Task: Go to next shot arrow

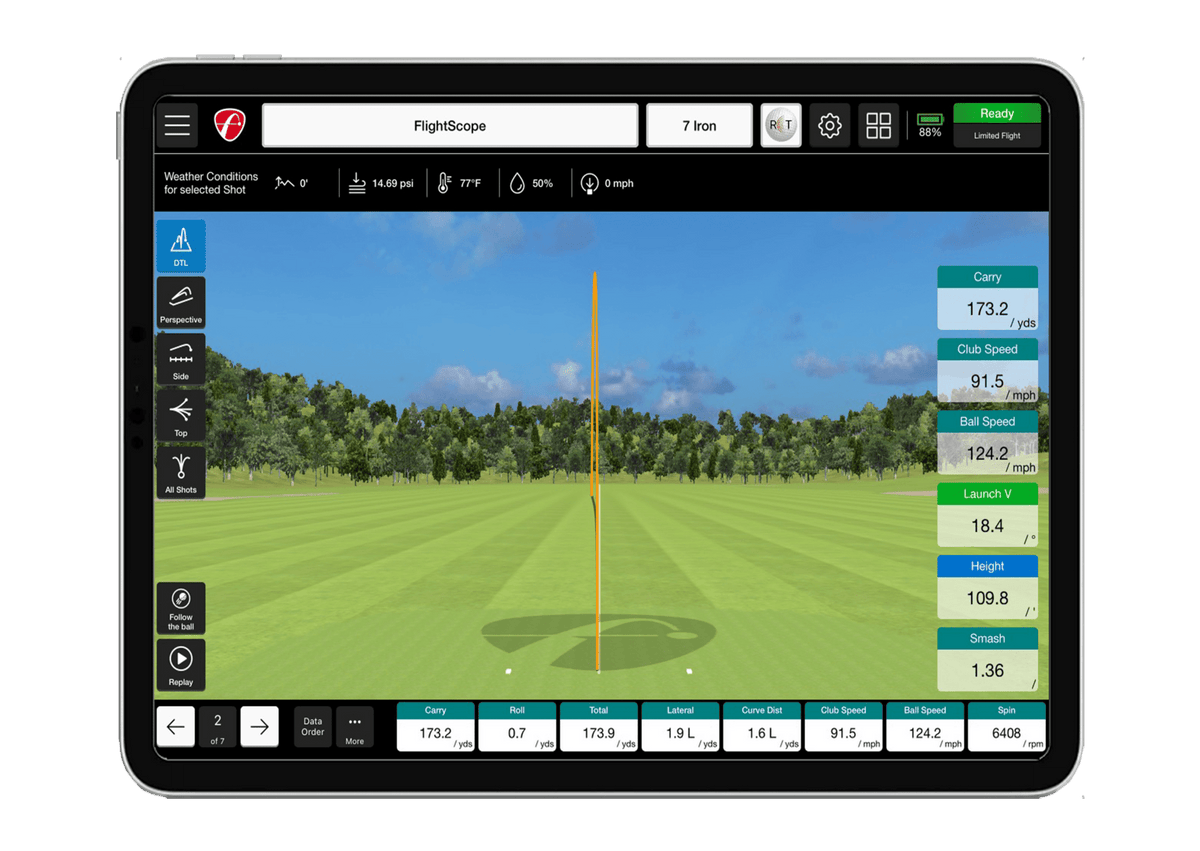Action: [x=259, y=727]
